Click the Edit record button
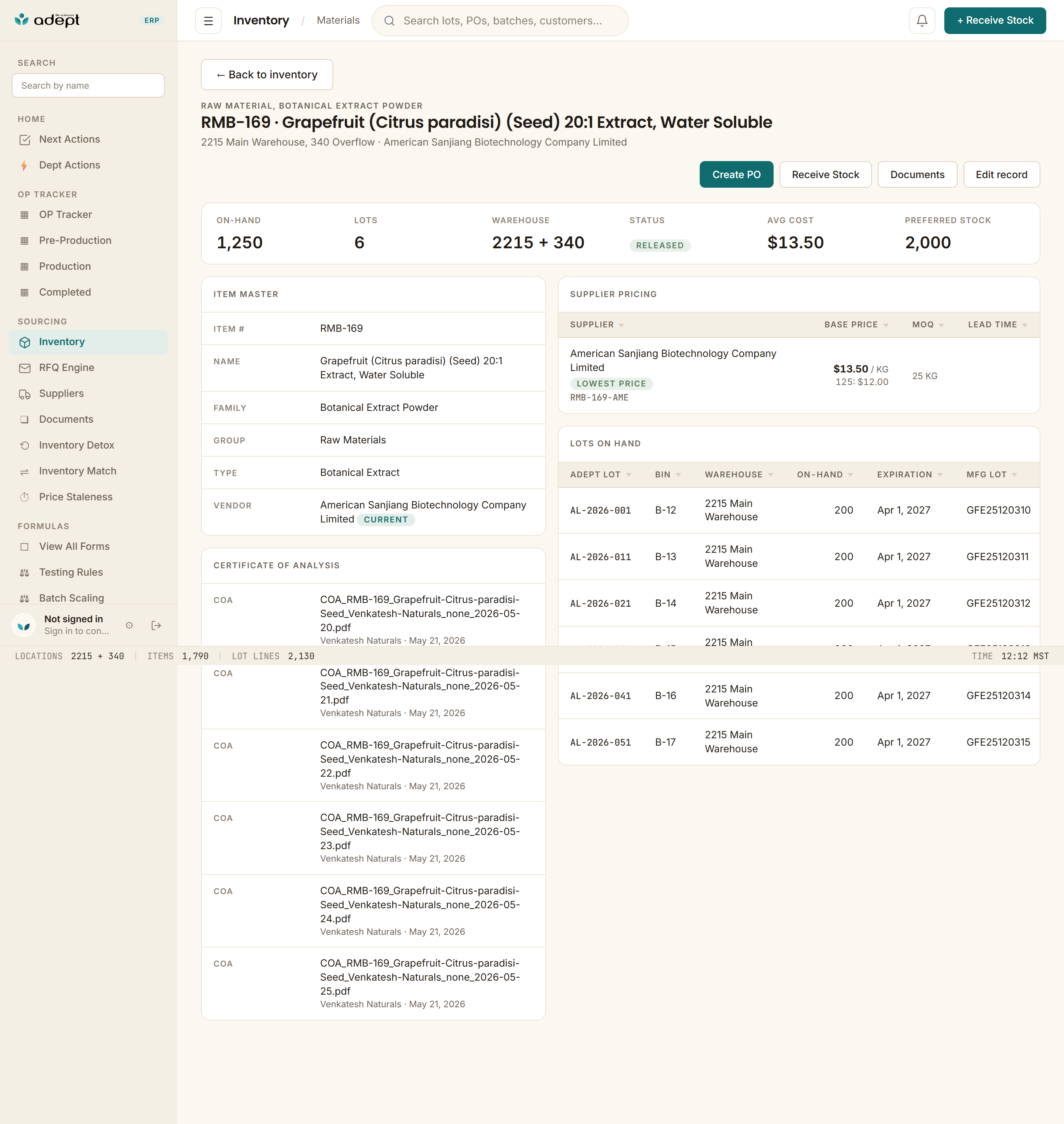 (x=1001, y=175)
